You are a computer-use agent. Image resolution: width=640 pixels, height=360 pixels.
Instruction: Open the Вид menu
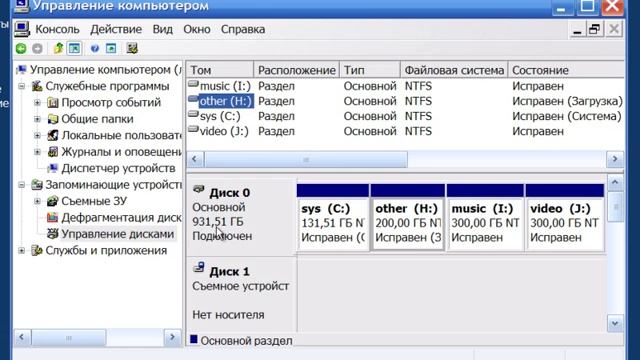point(162,29)
